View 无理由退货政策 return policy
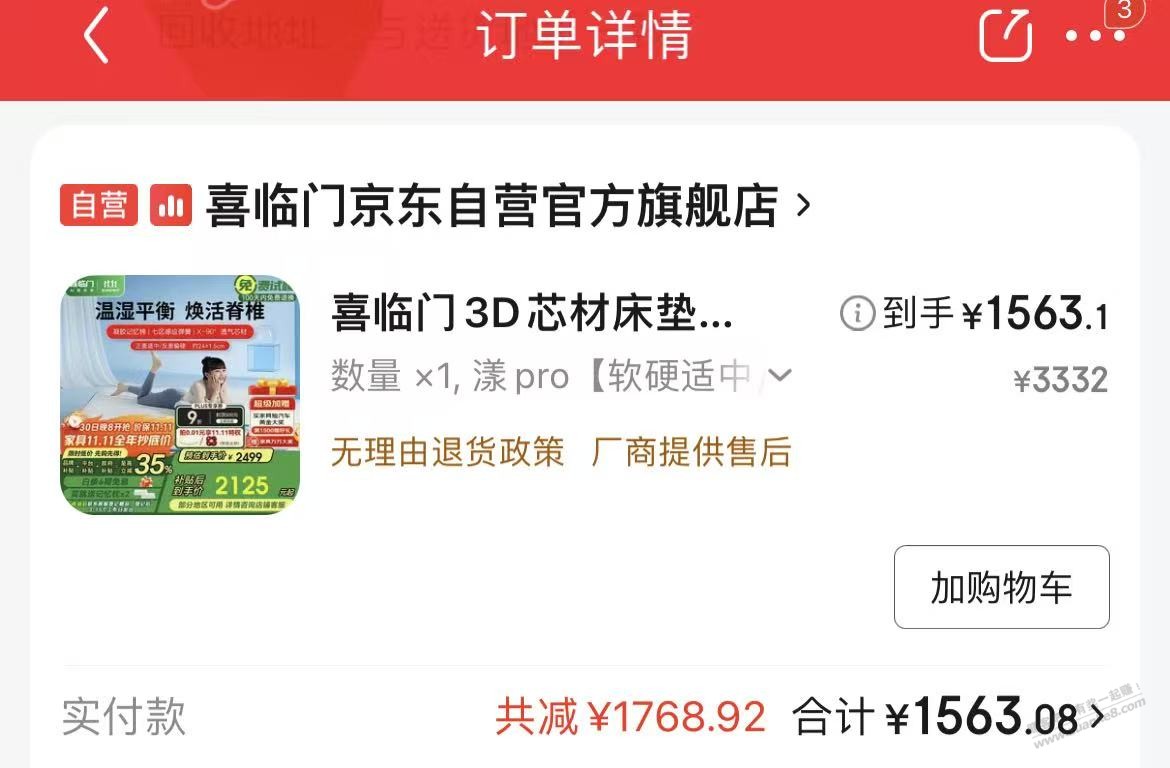 (x=448, y=452)
